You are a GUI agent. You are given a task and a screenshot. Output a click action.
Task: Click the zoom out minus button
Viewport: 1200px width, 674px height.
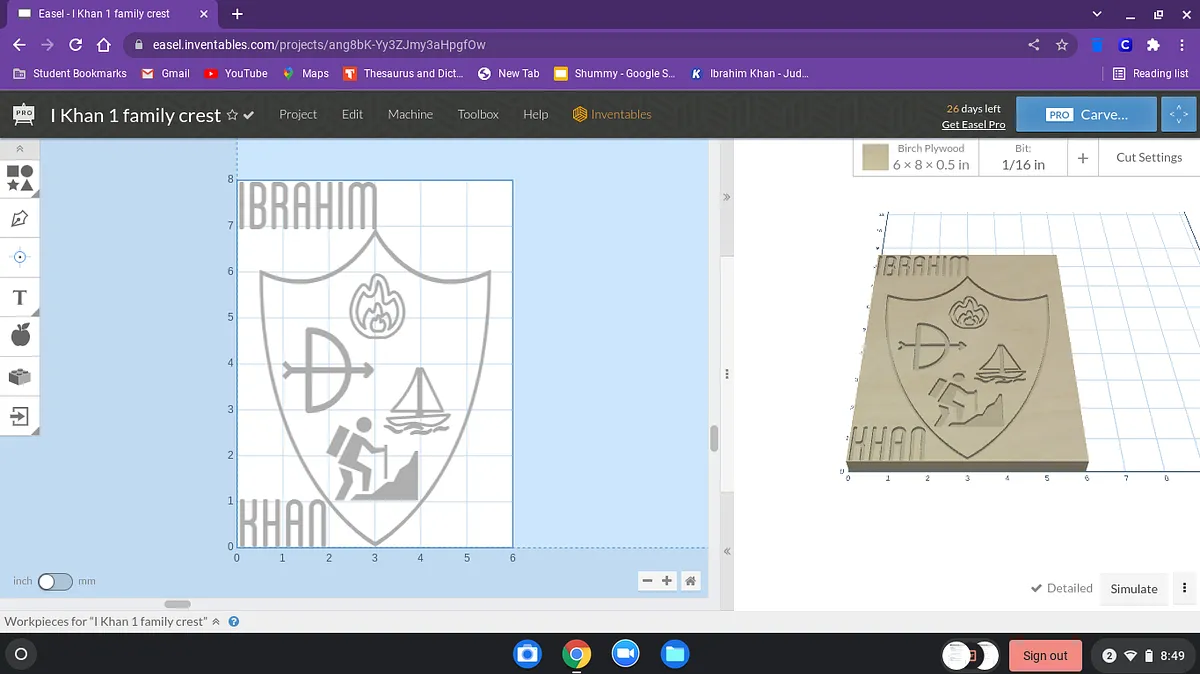(x=648, y=581)
